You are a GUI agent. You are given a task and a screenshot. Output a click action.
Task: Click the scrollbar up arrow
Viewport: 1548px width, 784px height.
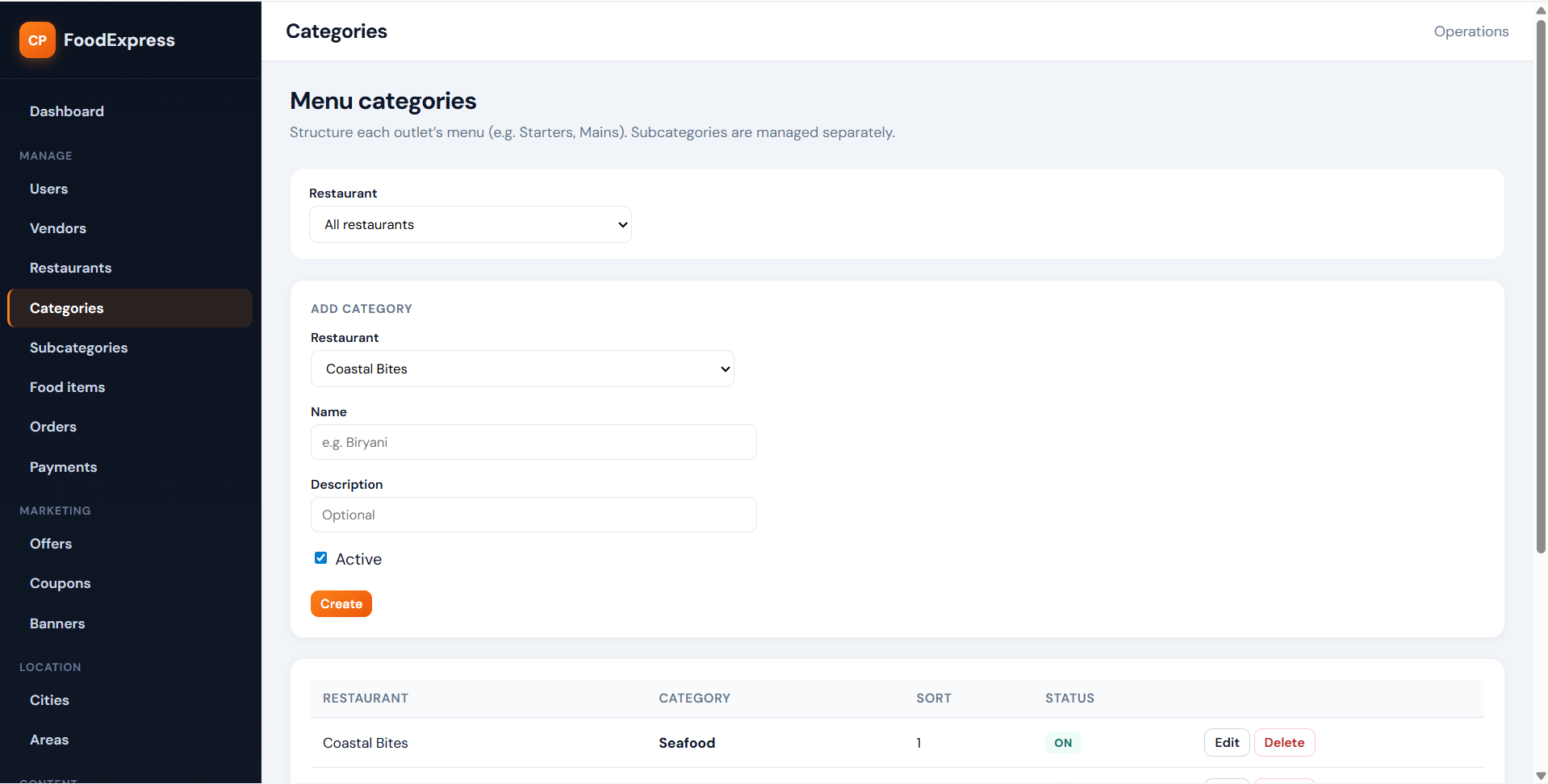[1541, 10]
